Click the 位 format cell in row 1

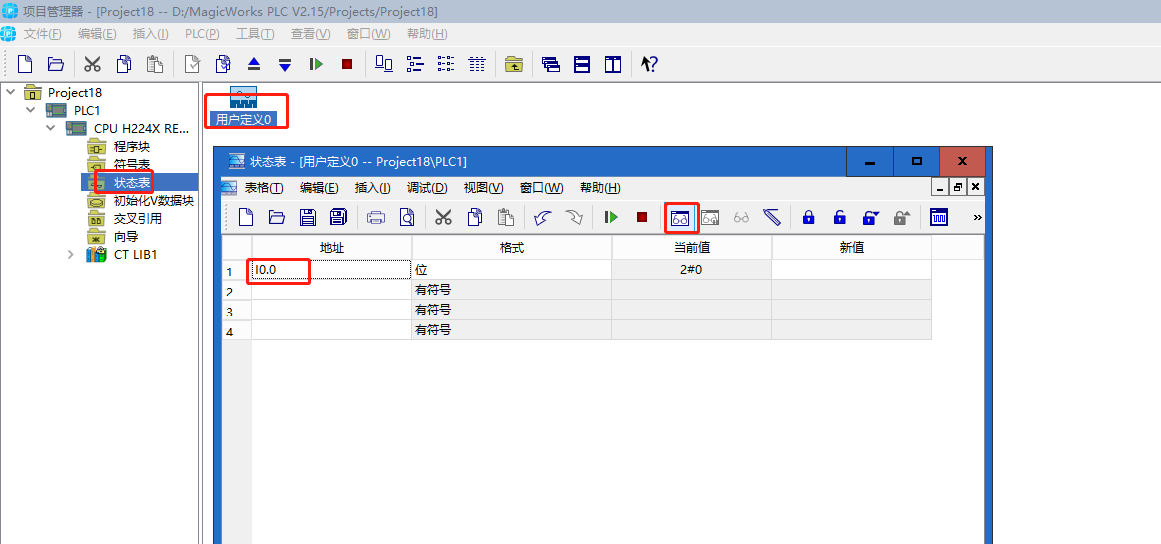pos(512,270)
